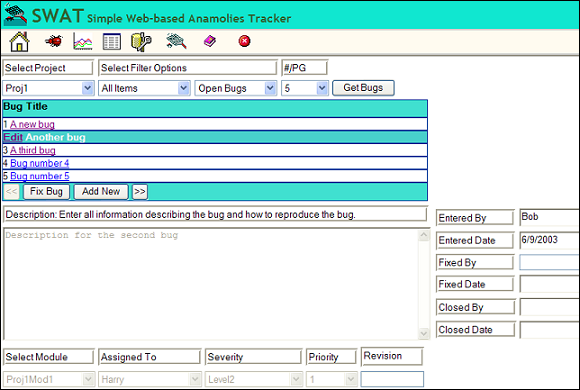Viewport: 580px width, 390px height.
Task: Click the Fix Bug button
Action: 46,192
